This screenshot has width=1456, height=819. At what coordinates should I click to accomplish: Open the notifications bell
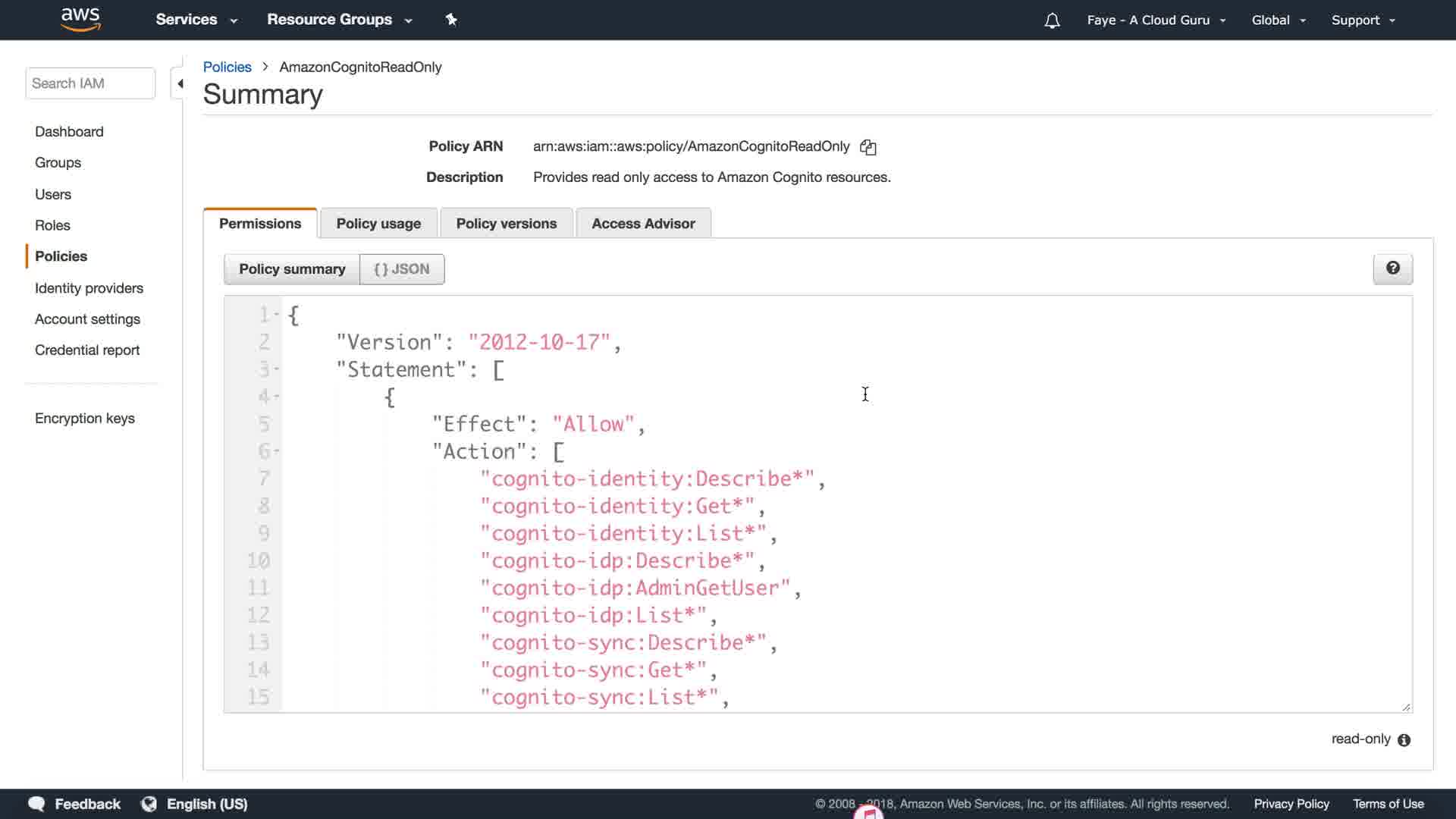pos(1052,20)
